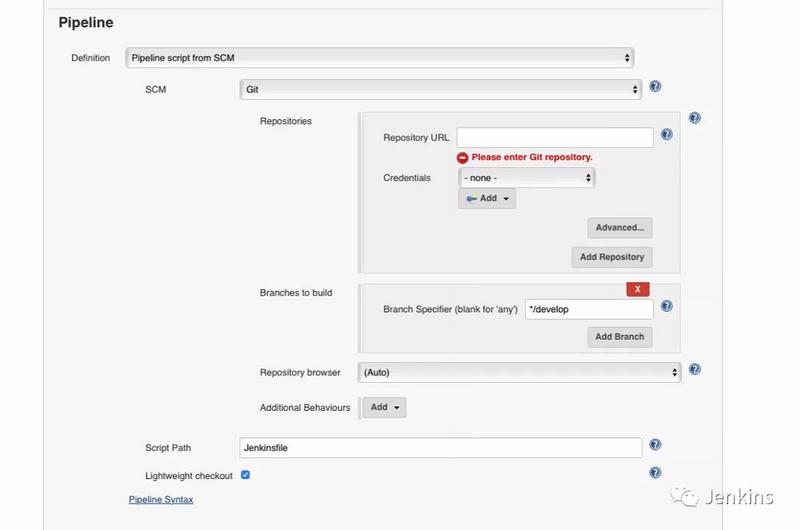The height and width of the screenshot is (530, 800).
Task: Click the 'Definition' label
Action: (x=90, y=58)
